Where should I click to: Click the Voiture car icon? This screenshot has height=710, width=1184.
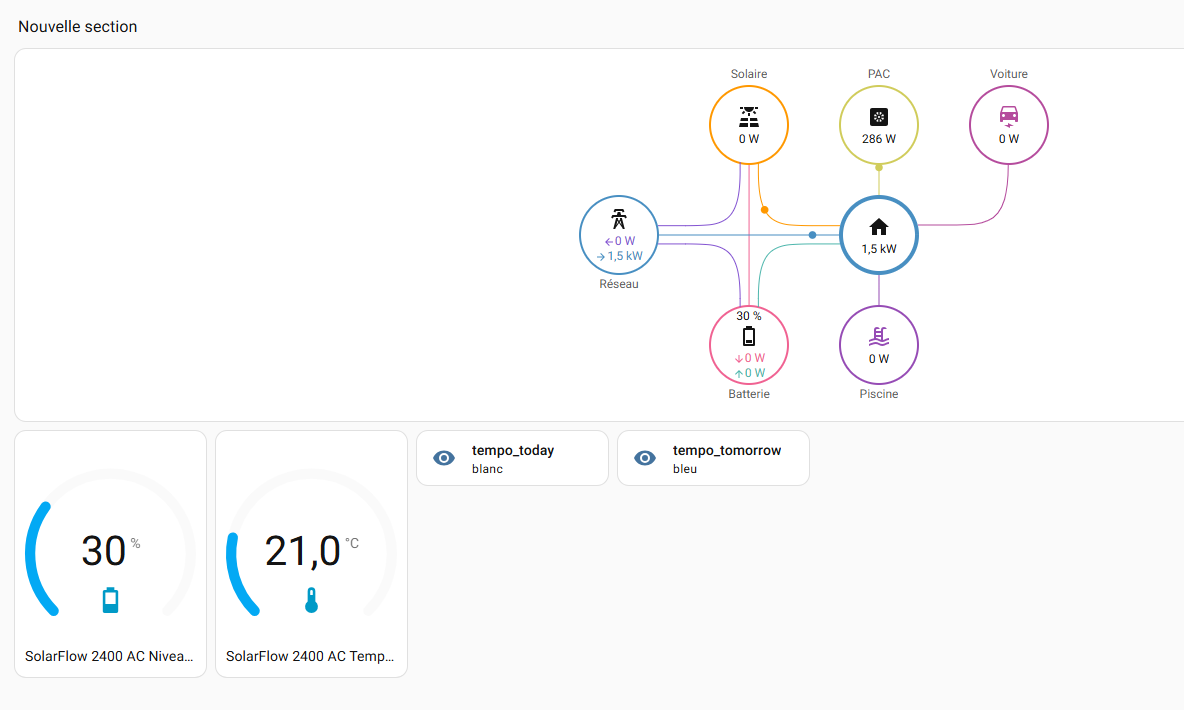click(x=1009, y=115)
